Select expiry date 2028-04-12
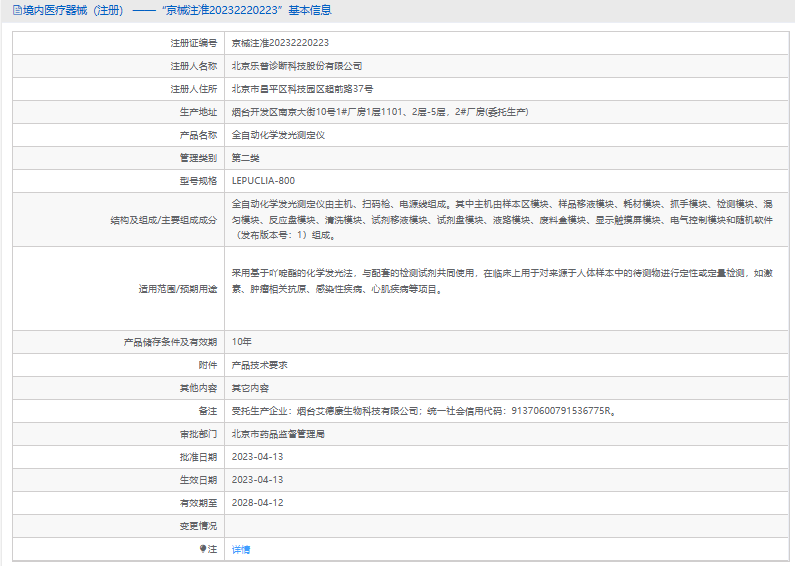 click(x=258, y=503)
